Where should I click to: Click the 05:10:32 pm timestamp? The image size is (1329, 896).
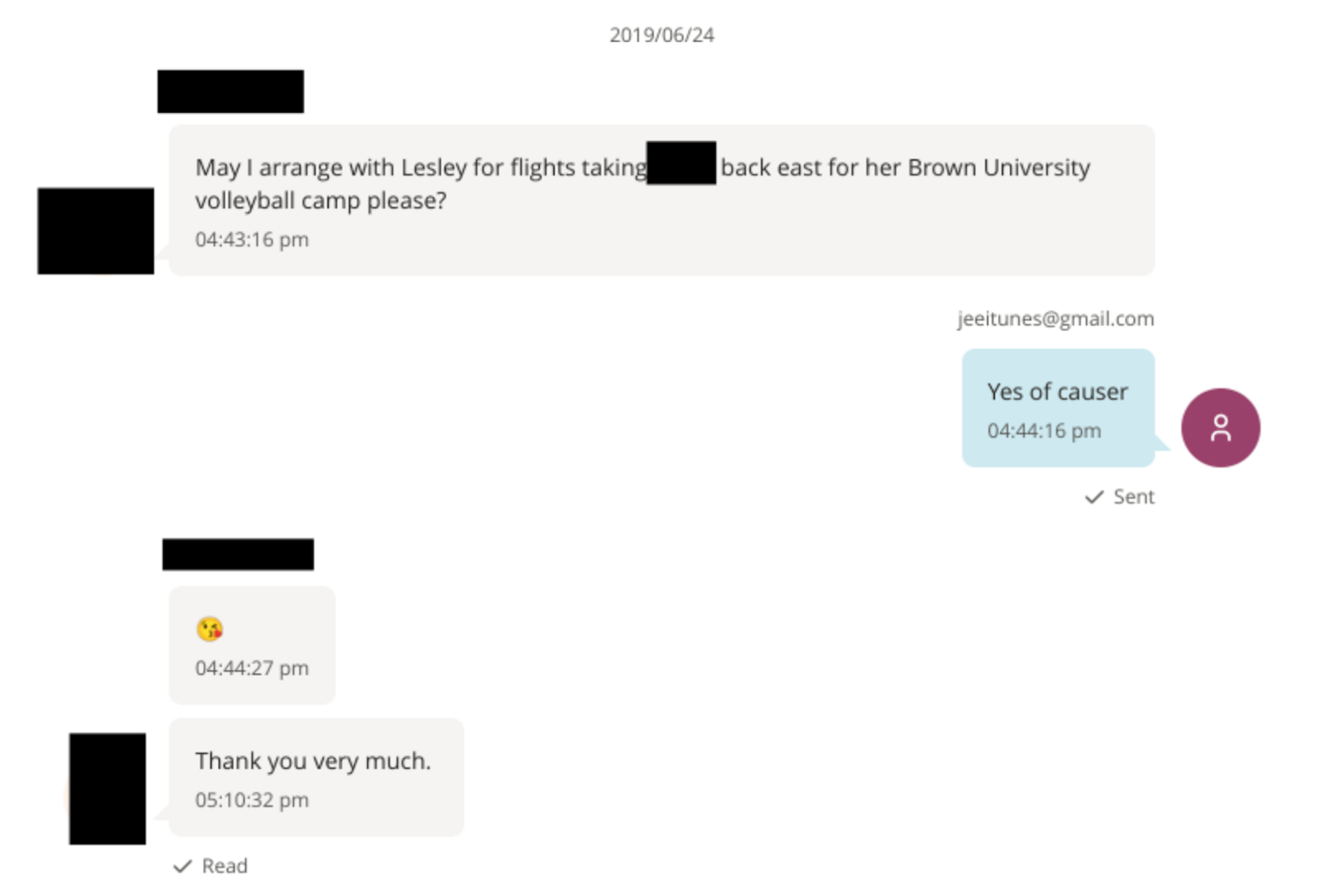tap(252, 801)
